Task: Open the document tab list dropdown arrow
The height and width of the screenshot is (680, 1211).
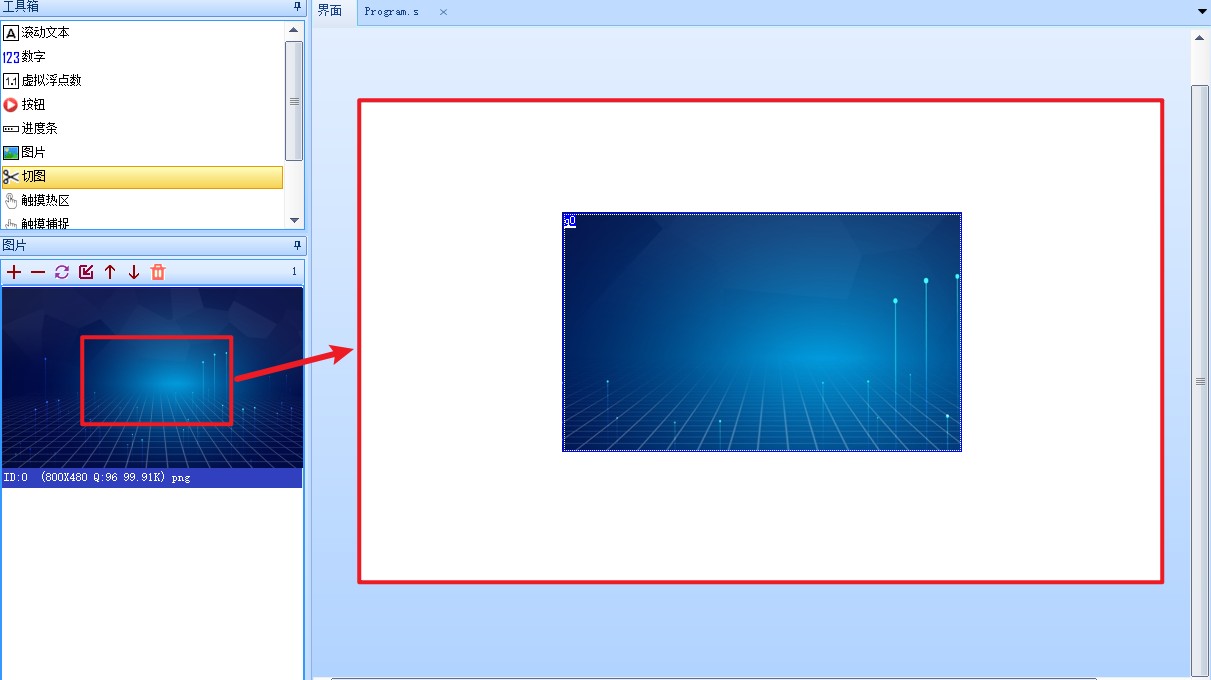Action: pyautogui.click(x=1202, y=11)
